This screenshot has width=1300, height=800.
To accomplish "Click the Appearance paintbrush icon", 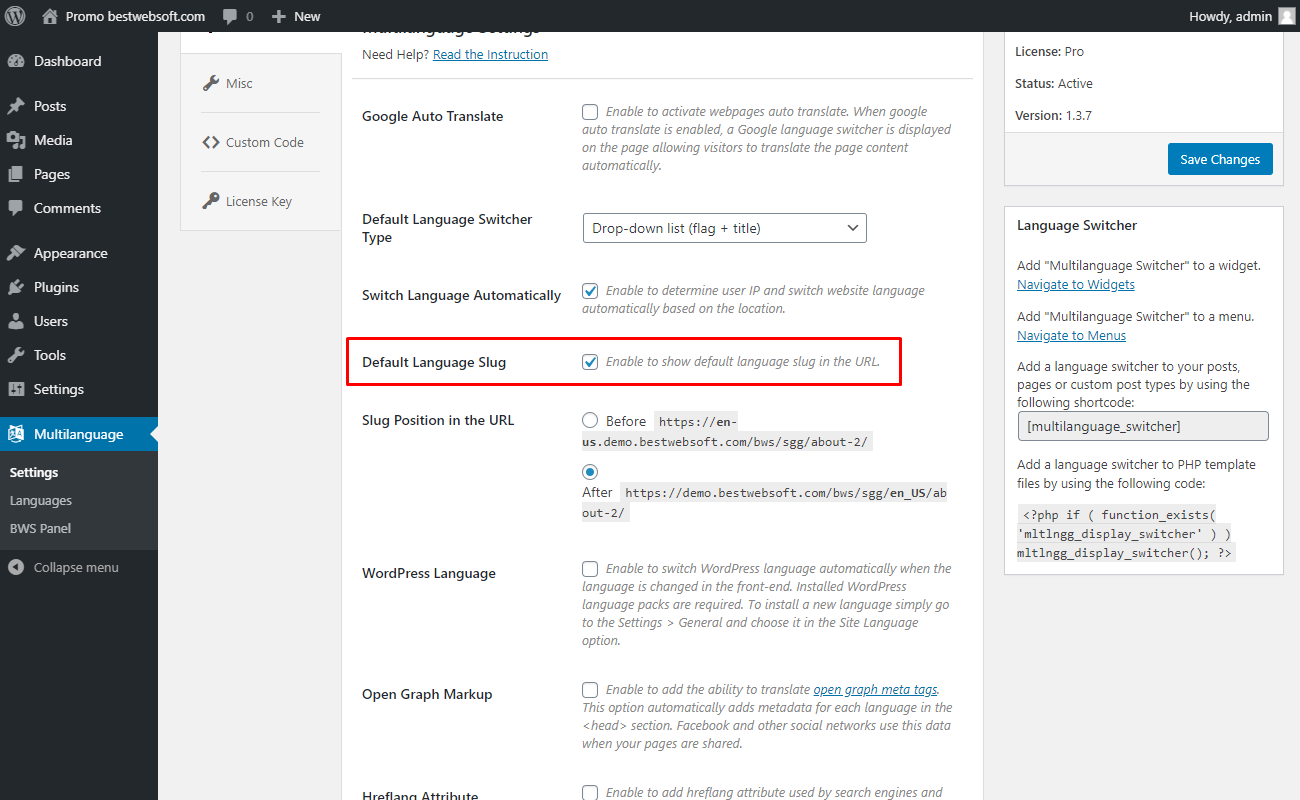I will 16,253.
